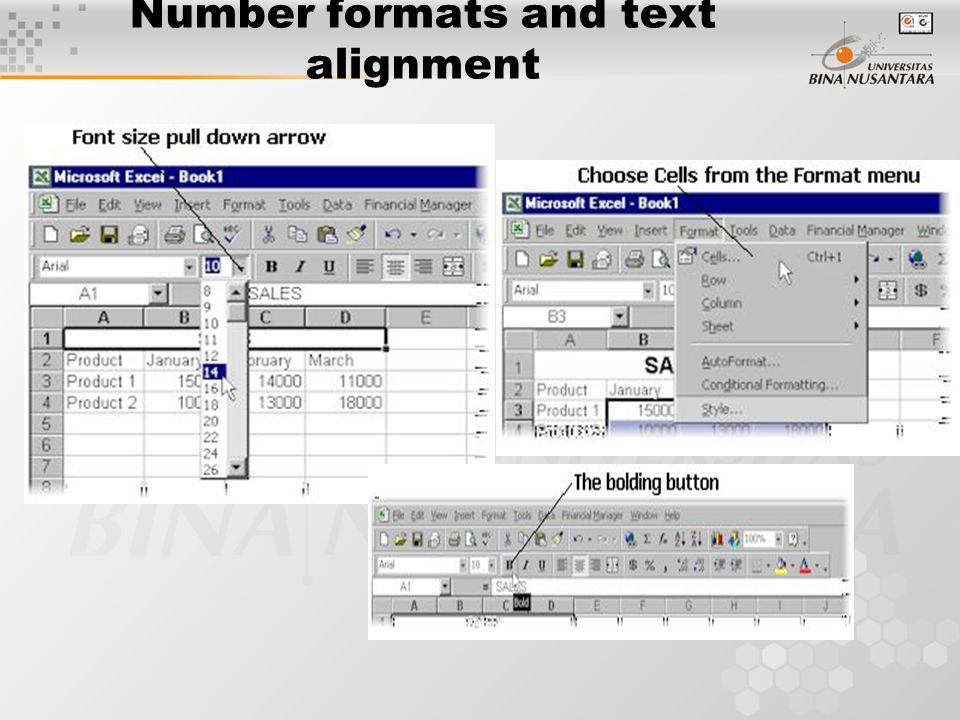Choose Style... from the Format menu

(x=771, y=409)
